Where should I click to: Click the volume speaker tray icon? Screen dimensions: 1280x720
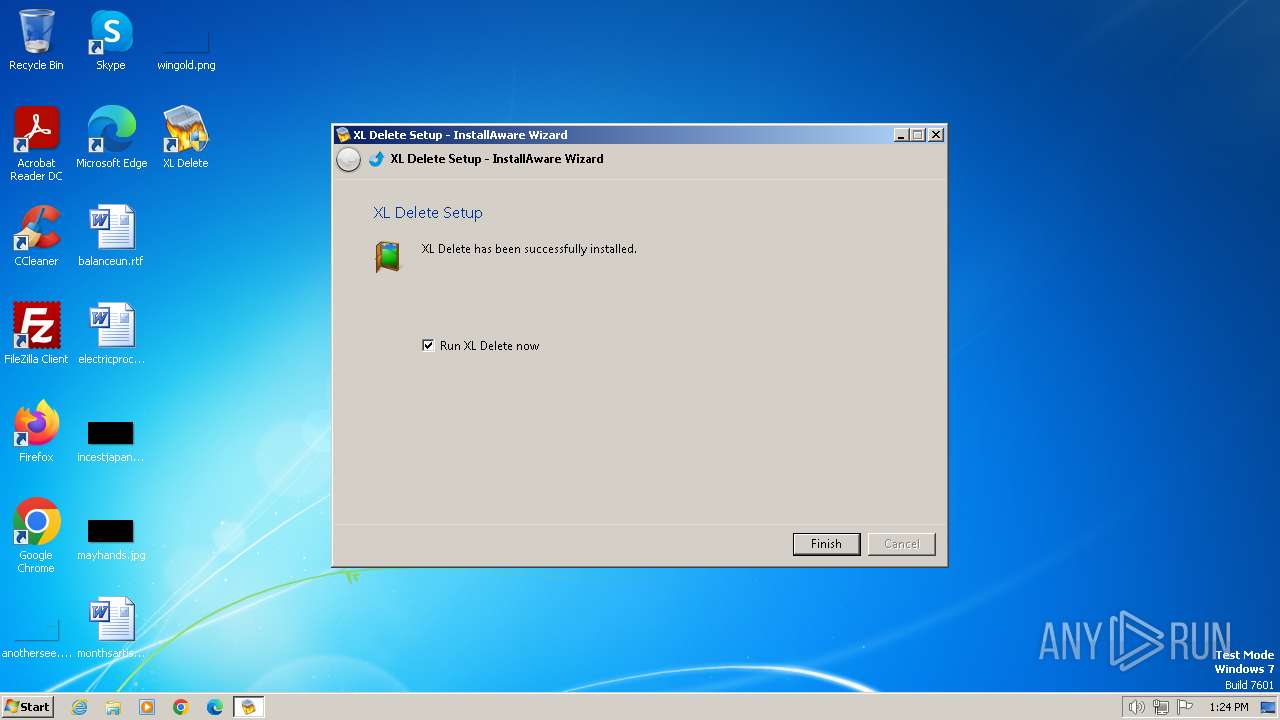coord(1136,707)
